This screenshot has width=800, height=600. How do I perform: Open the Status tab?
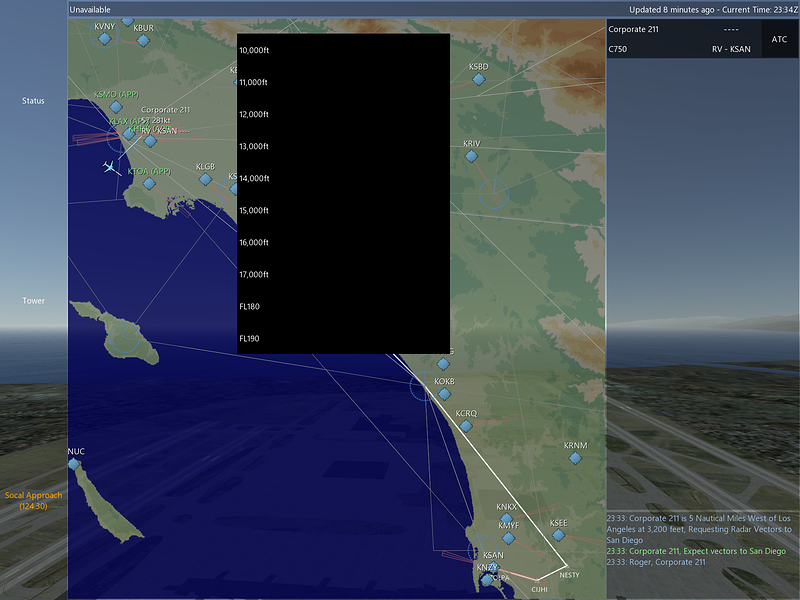pyautogui.click(x=33, y=101)
